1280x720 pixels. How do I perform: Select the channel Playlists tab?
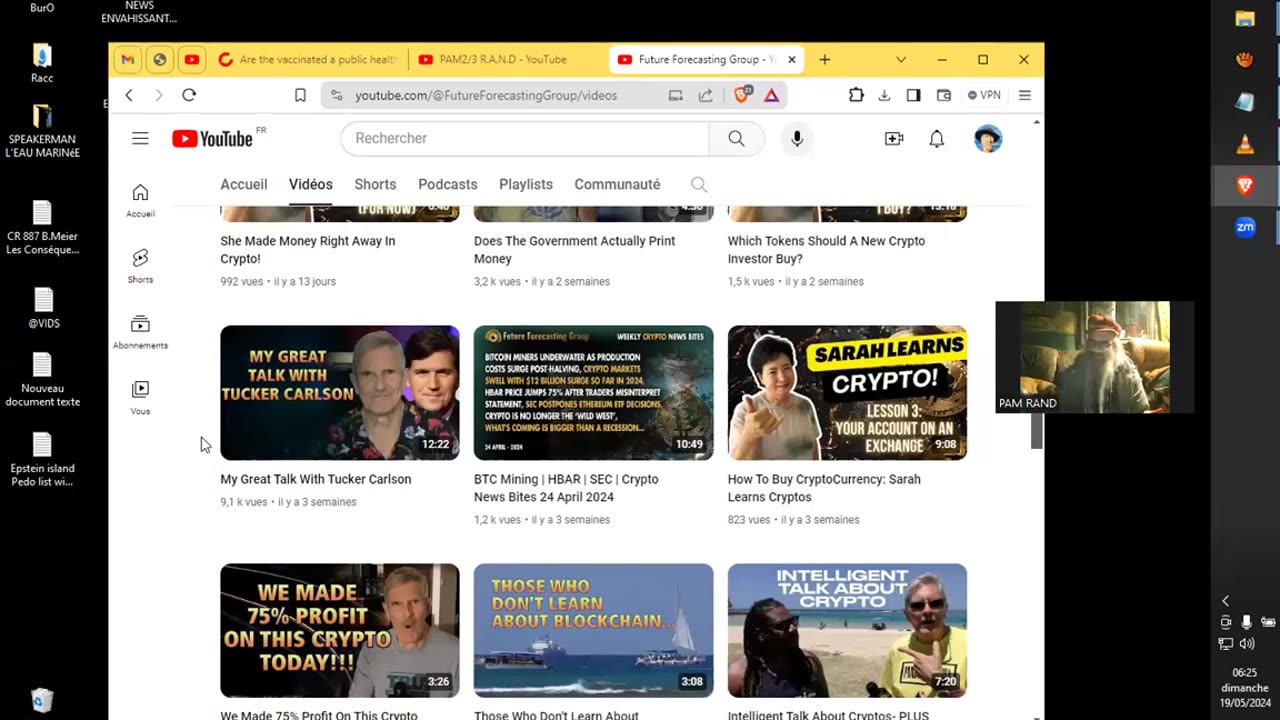(526, 184)
